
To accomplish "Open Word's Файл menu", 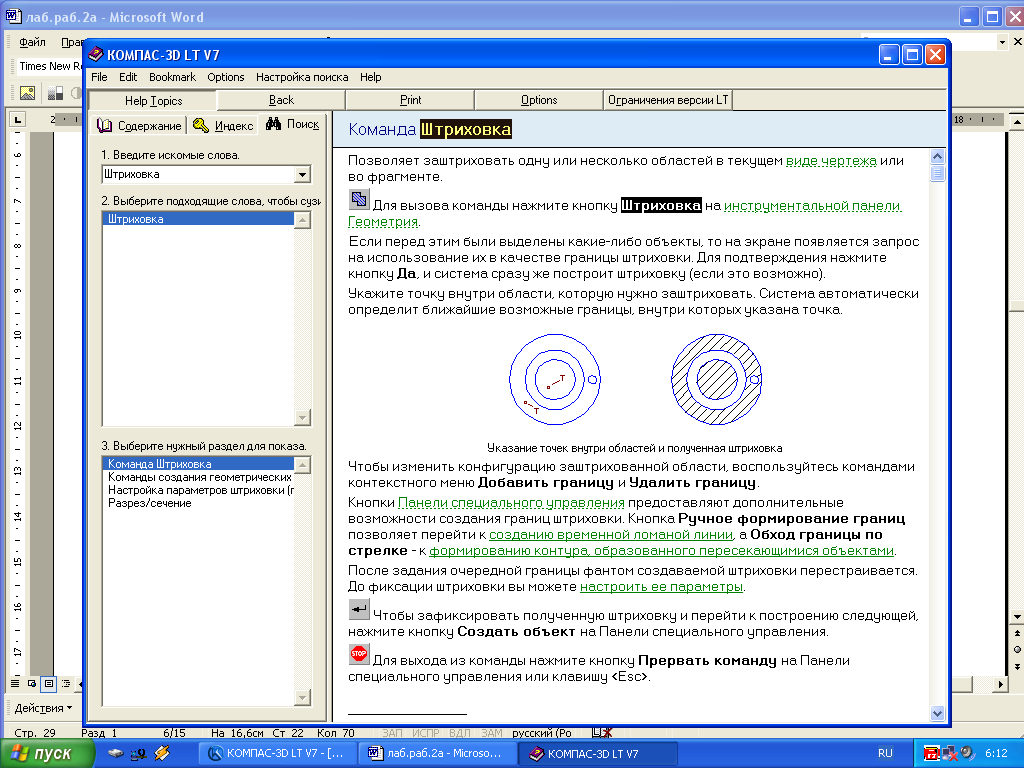I will [x=33, y=42].
